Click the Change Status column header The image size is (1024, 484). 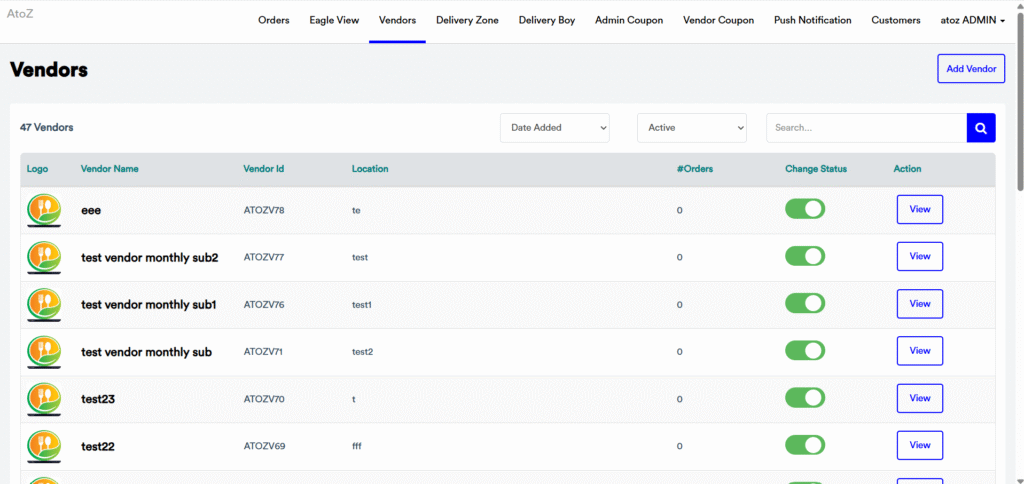pyautogui.click(x=816, y=169)
